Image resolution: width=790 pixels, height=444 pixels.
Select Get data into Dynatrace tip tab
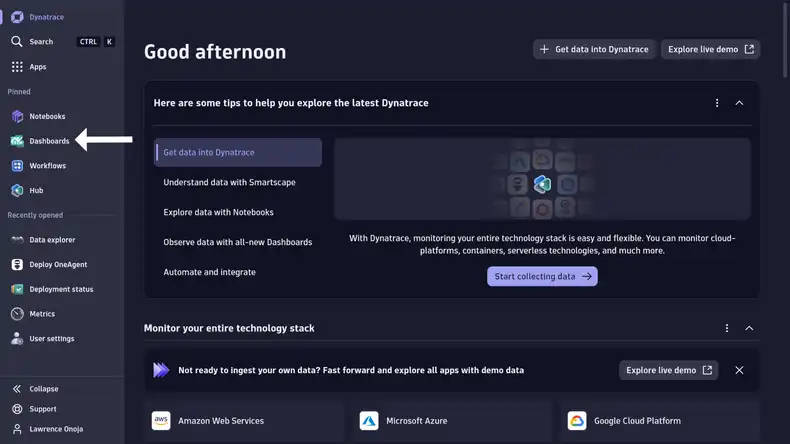238,152
